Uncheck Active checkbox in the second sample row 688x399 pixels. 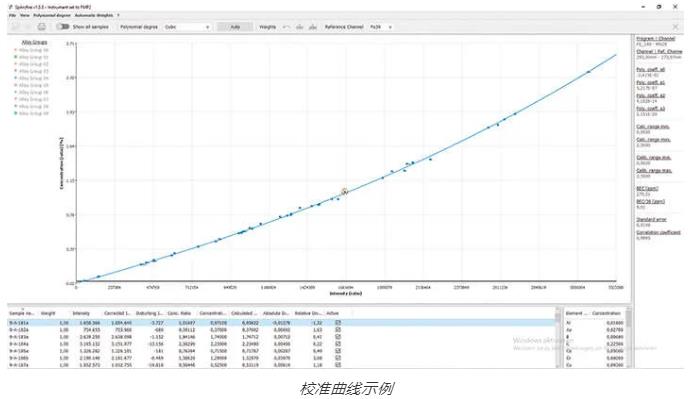tap(338, 330)
